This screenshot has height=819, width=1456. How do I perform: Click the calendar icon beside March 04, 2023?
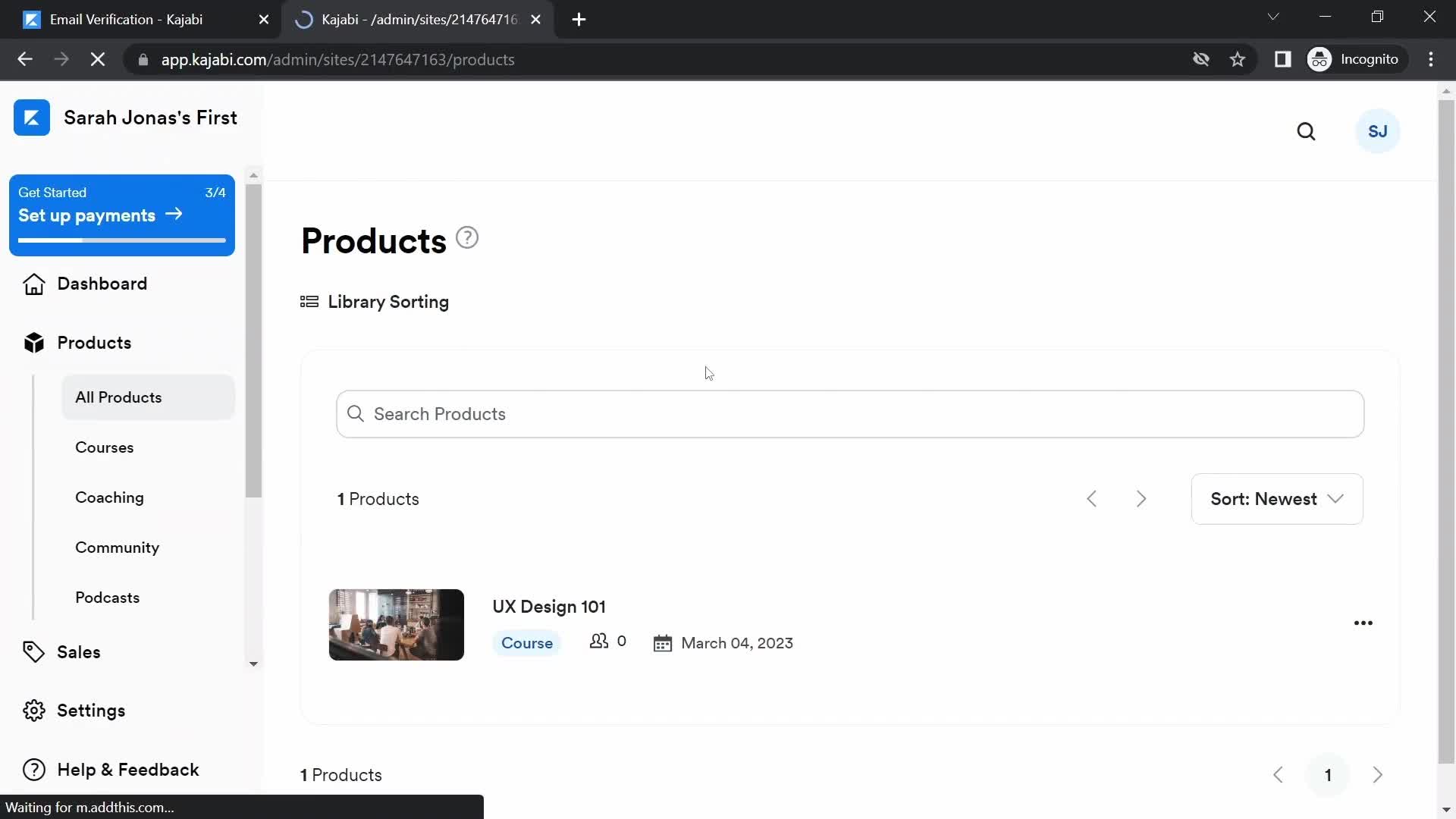663,644
